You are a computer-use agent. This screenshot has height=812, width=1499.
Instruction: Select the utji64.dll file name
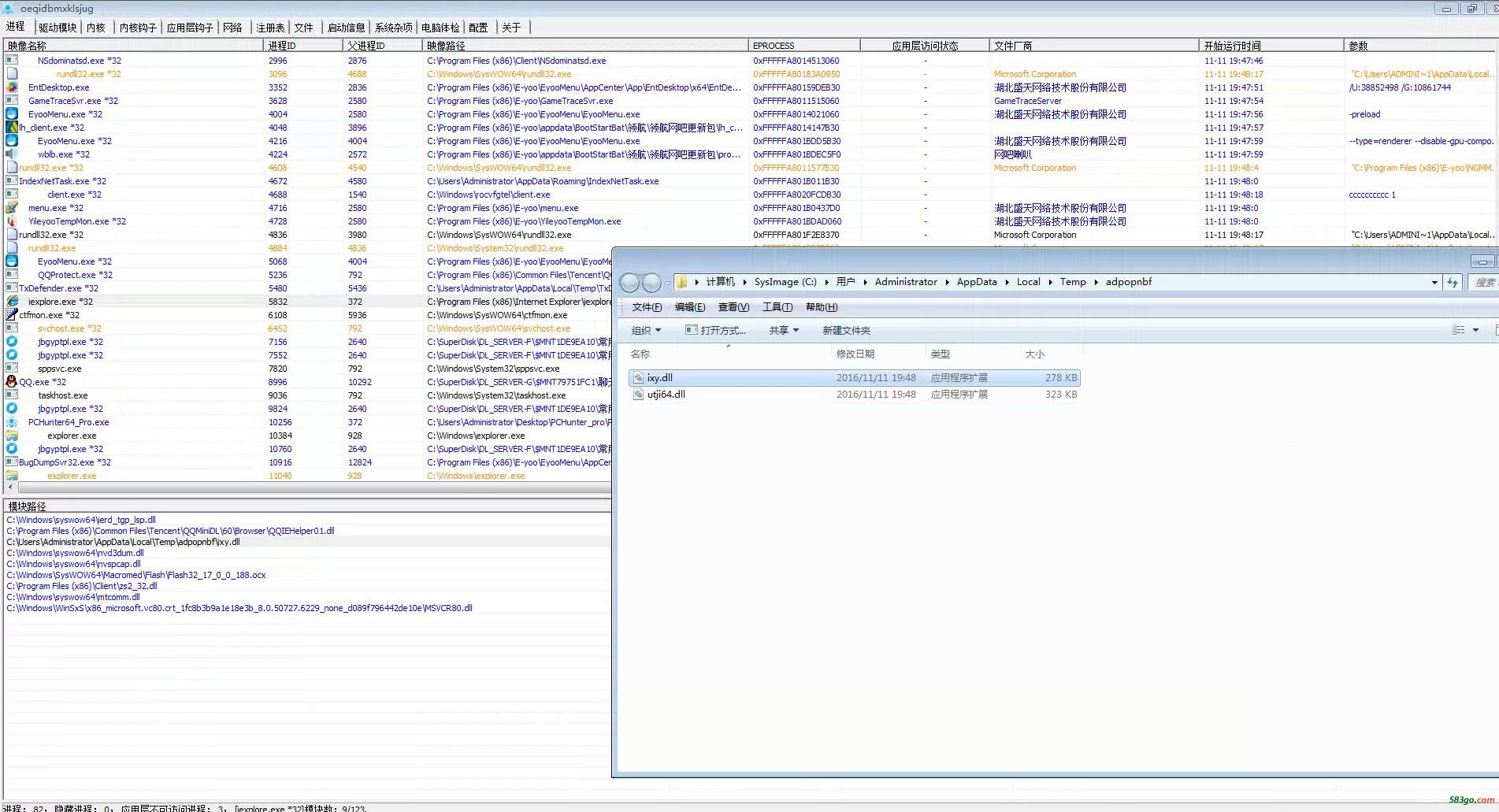coord(666,395)
